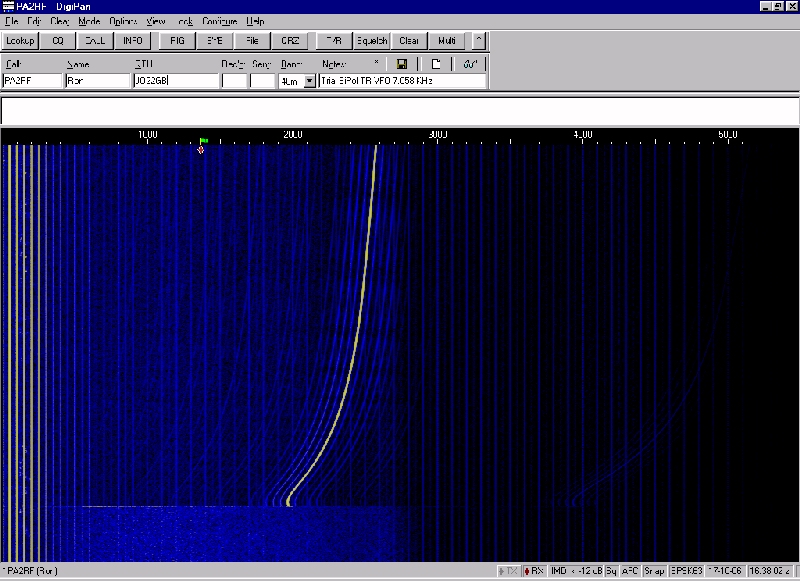
Task: Click the green flag marker on the frequency ruler
Action: tap(203, 141)
